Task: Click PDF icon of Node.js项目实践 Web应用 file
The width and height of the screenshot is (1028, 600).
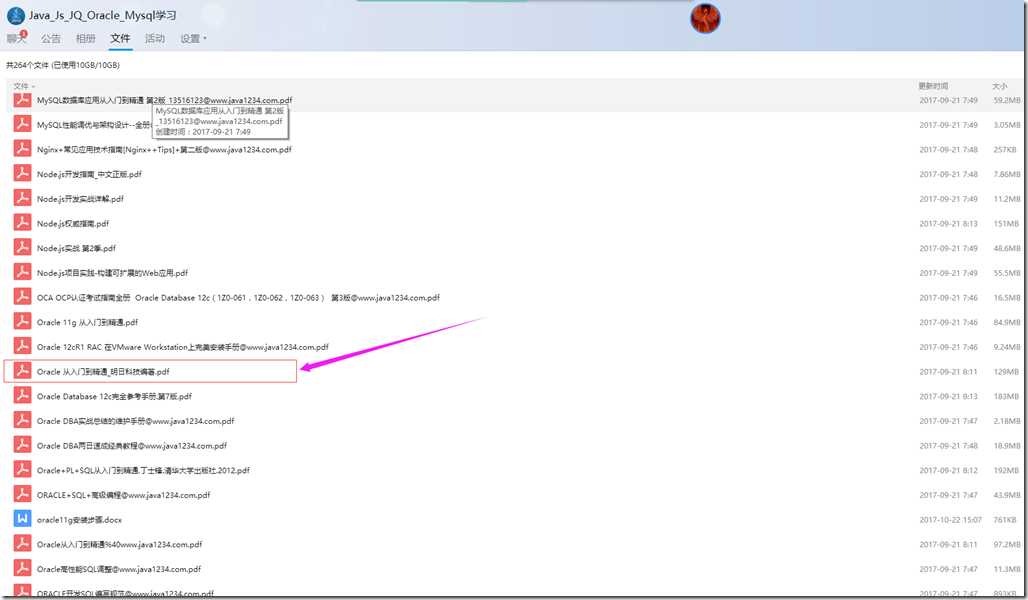Action: coord(22,272)
